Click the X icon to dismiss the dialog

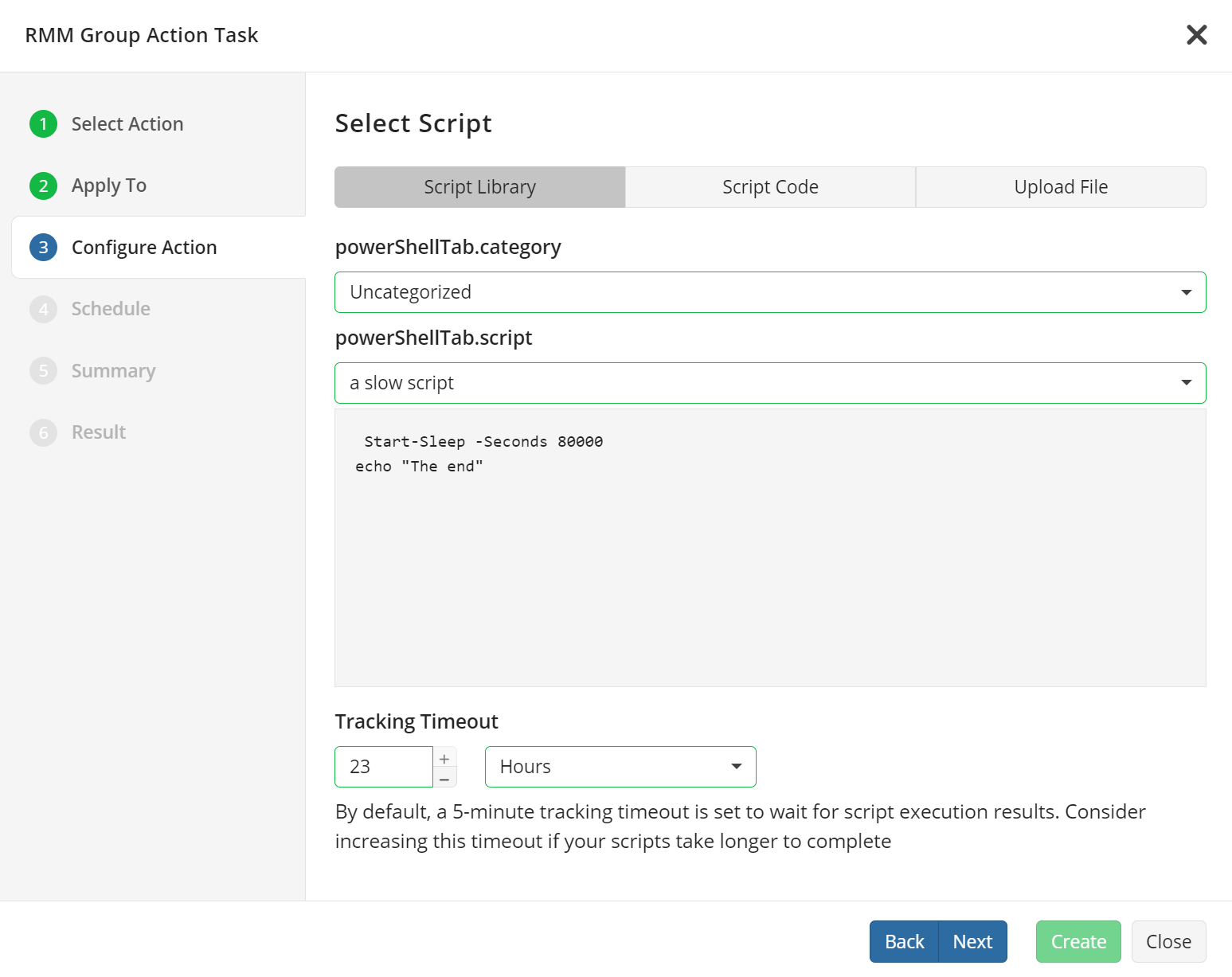1196,34
